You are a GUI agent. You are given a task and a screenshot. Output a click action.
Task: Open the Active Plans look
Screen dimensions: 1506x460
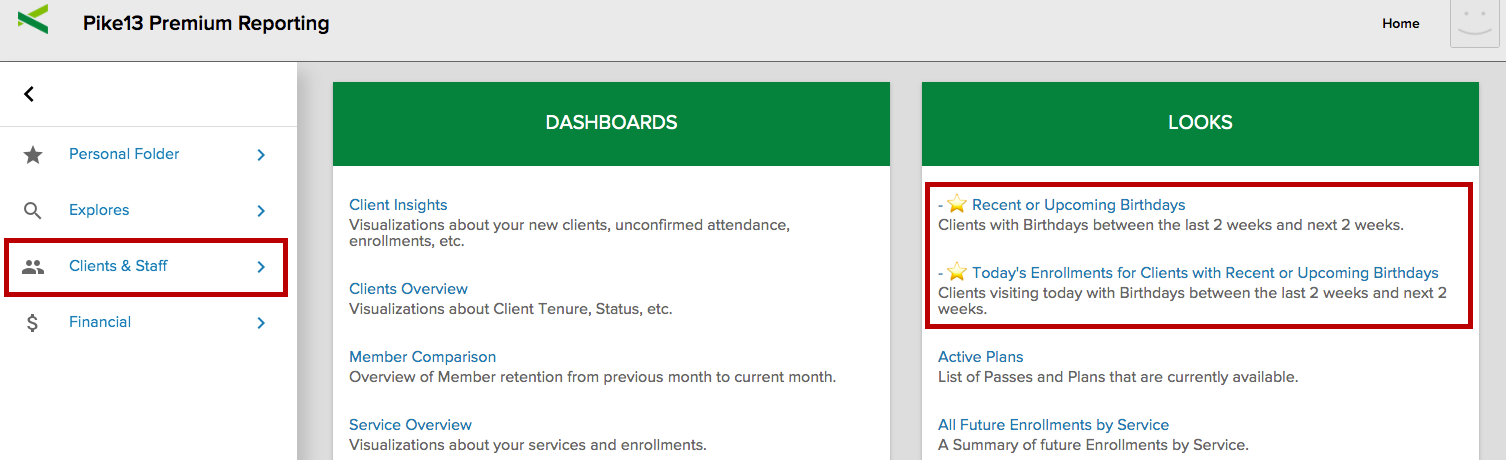(x=980, y=357)
